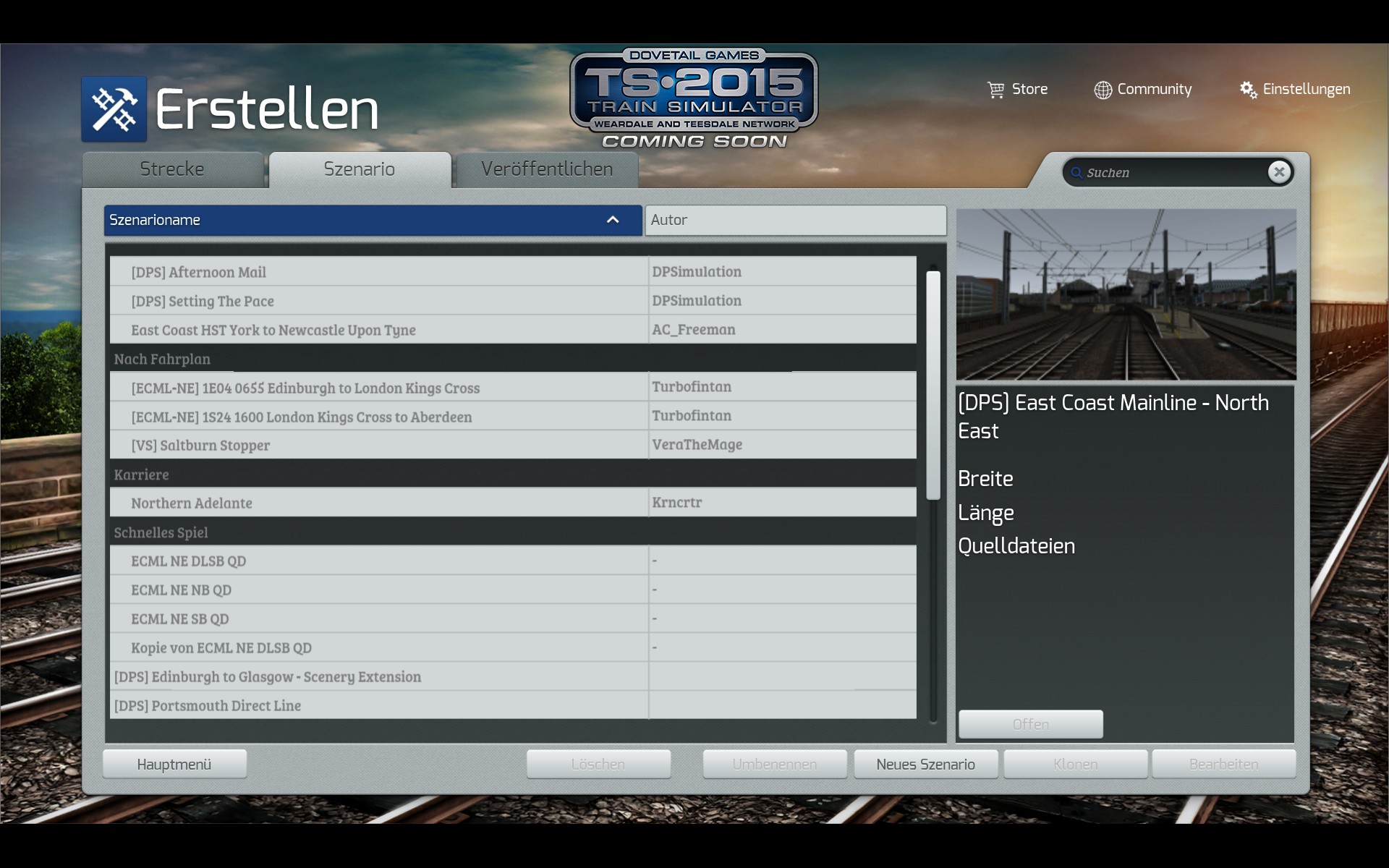Select the Northern Adelante scenario
1389x868 pixels.
(192, 503)
